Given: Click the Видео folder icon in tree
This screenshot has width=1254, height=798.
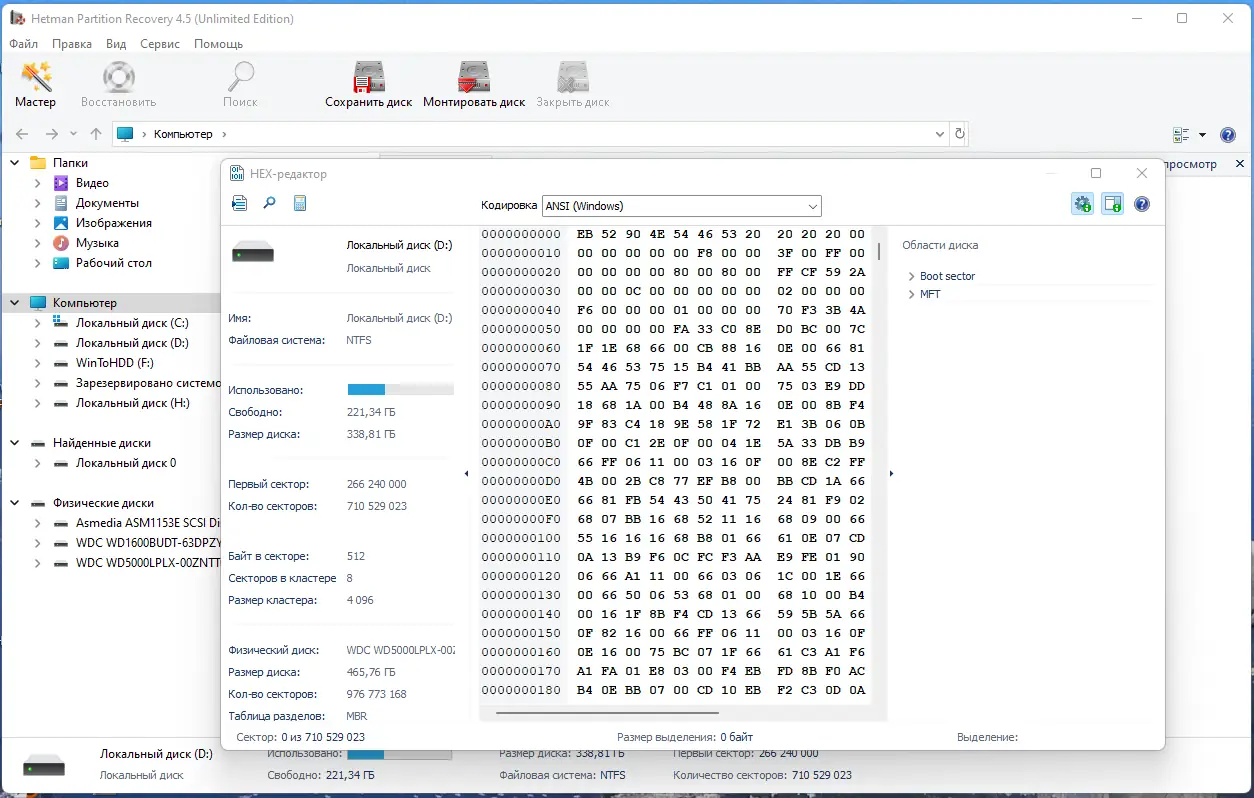Looking at the screenshot, I should 61,183.
